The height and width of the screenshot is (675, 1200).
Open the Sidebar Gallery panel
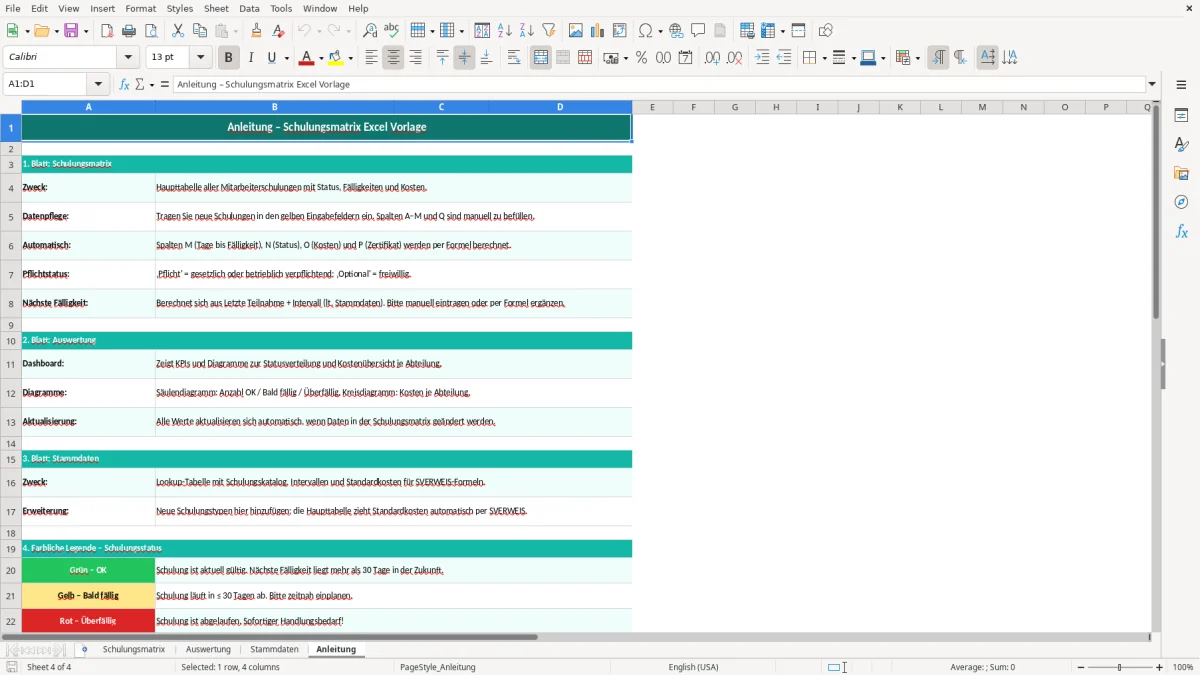point(1181,173)
